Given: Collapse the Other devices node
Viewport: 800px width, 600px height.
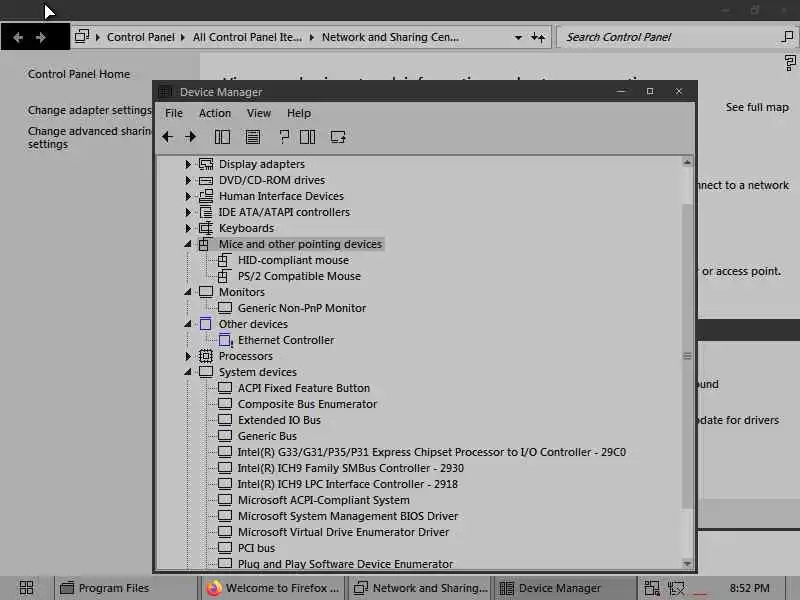Looking at the screenshot, I should [x=188, y=324].
